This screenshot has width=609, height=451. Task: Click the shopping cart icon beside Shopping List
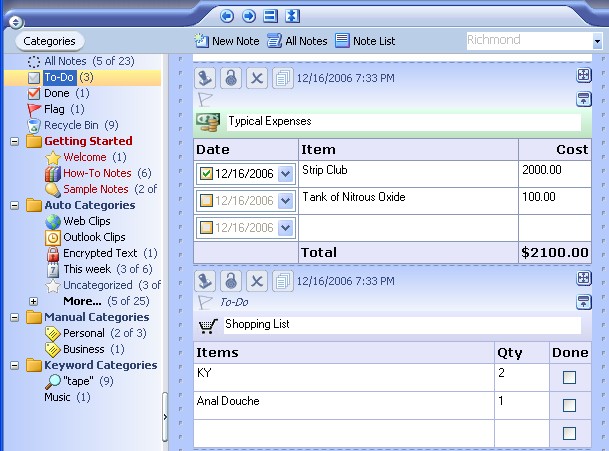208,325
